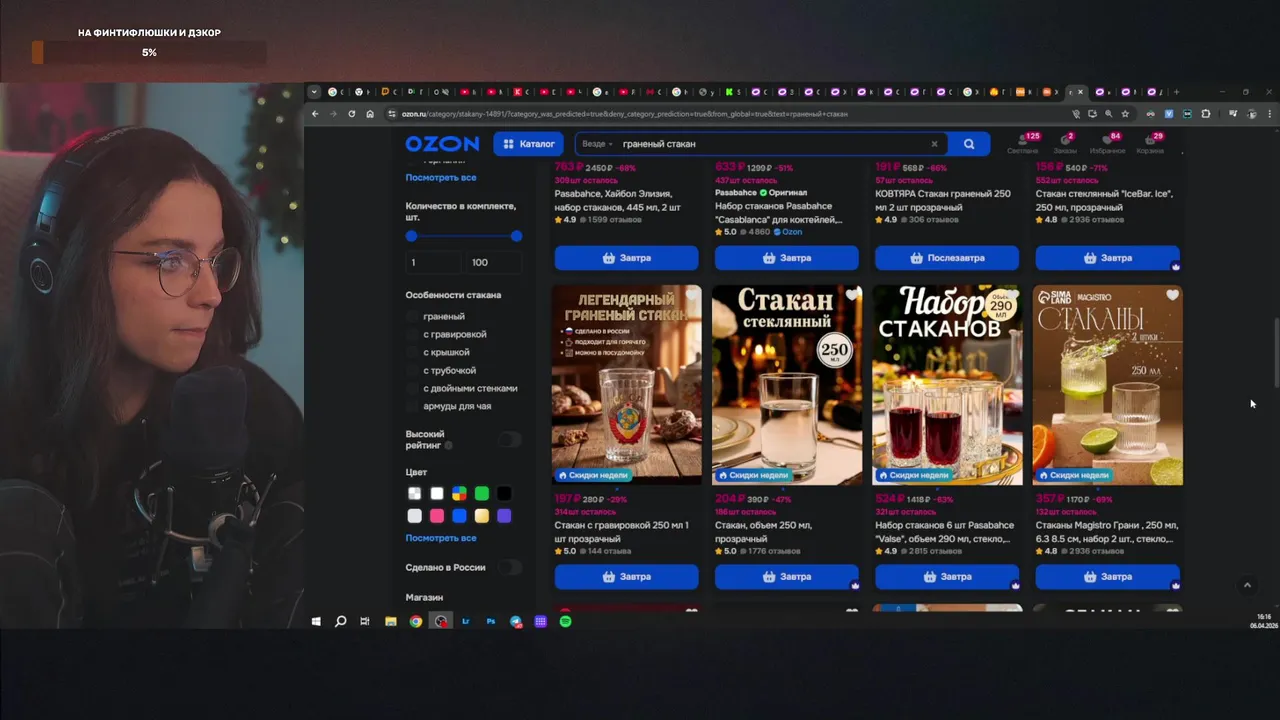The image size is (1280, 720).
Task: Open the Каталог menu
Action: 529,144
